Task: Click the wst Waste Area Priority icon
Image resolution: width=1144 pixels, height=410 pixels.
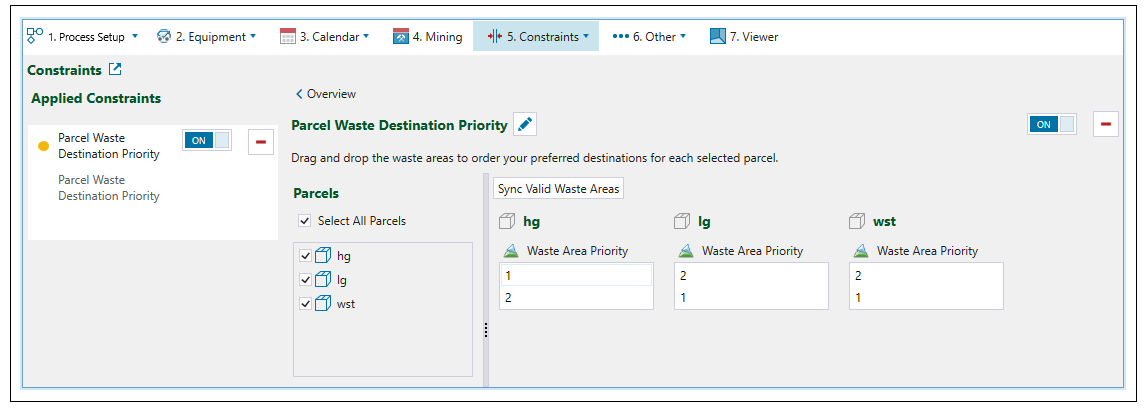Action: (860, 251)
